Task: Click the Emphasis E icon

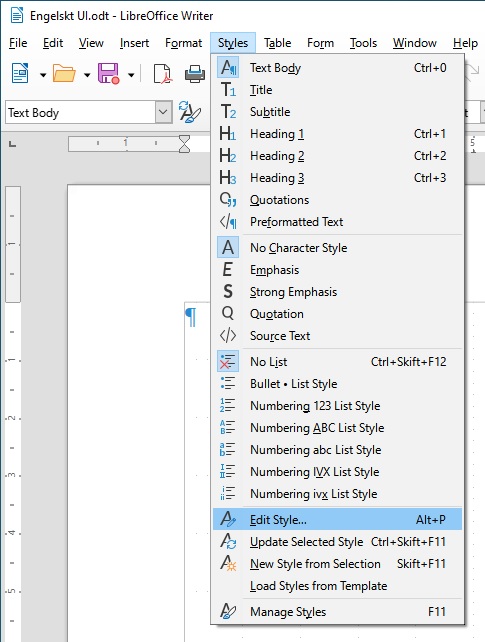Action: (x=228, y=270)
